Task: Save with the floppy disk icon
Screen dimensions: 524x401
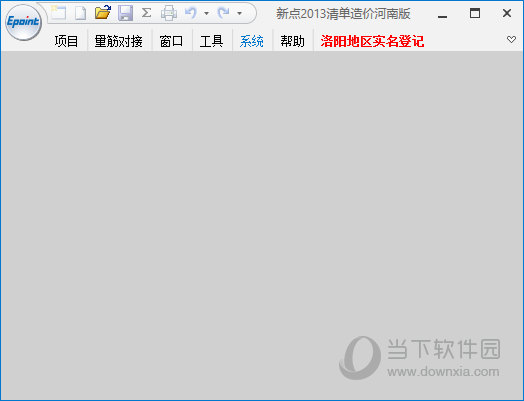Action: [x=125, y=13]
